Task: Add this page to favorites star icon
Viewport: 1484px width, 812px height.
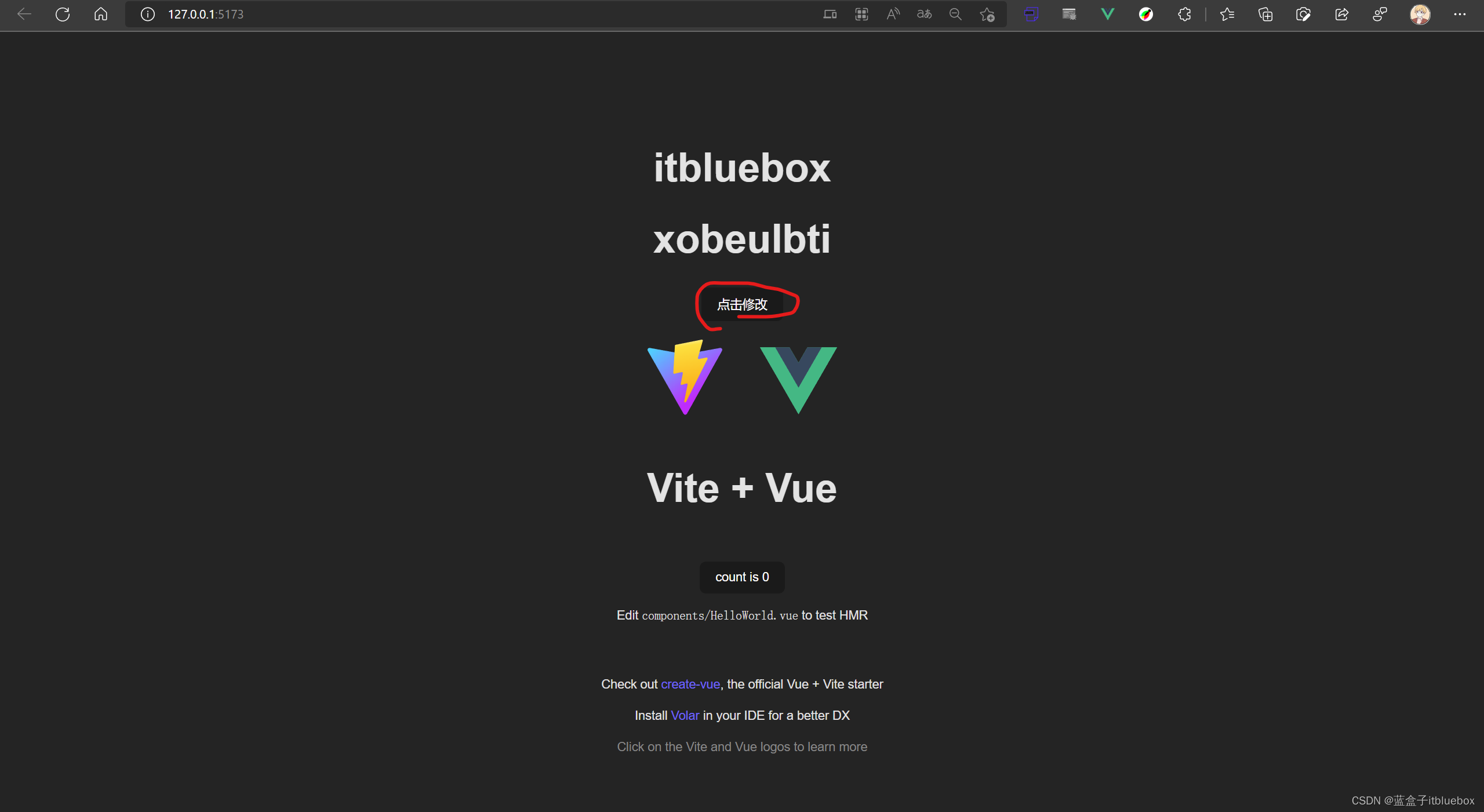Action: [x=987, y=14]
